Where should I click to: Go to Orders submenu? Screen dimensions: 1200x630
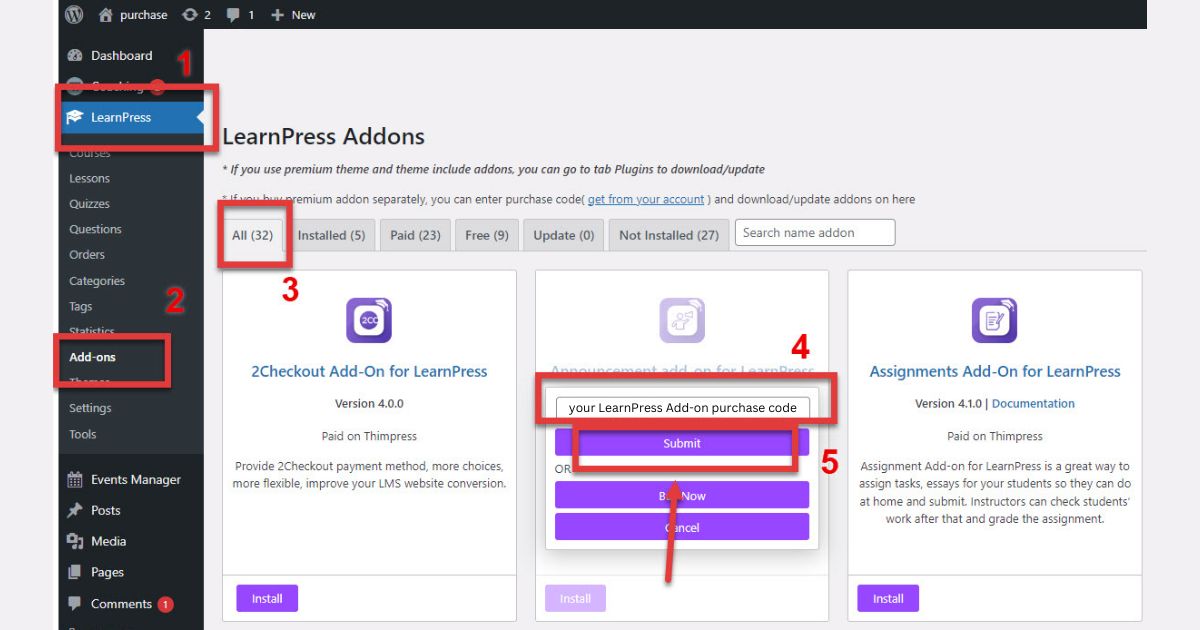(x=87, y=255)
